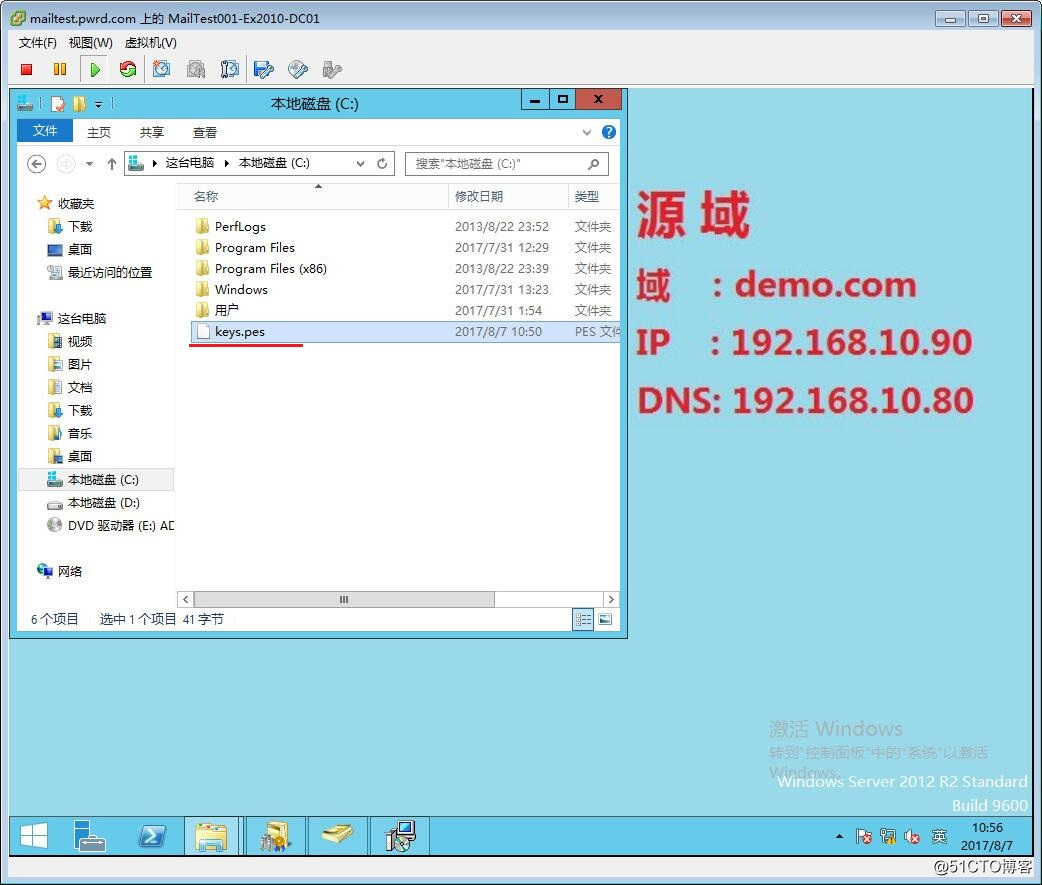Open the 文件 ribbon tab in Explorer

click(x=45, y=131)
